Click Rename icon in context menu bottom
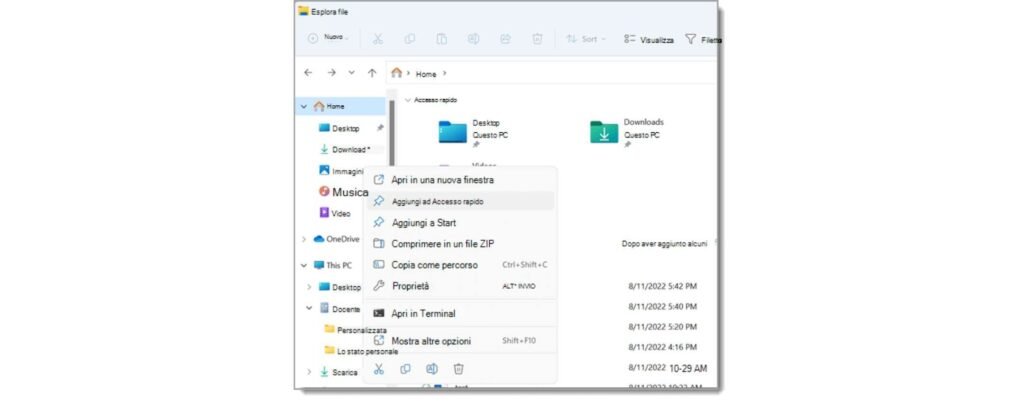Viewport: 1024px width, 402px height. tap(432, 369)
